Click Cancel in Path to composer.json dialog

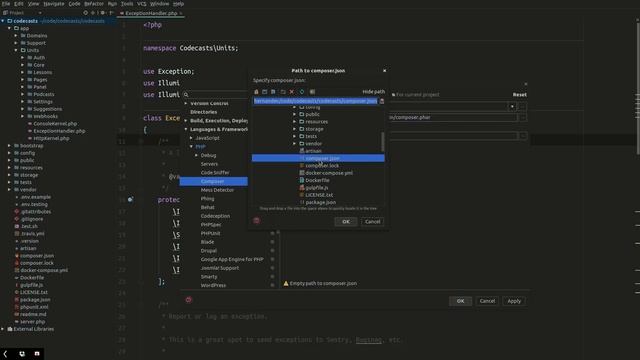tap(373, 222)
